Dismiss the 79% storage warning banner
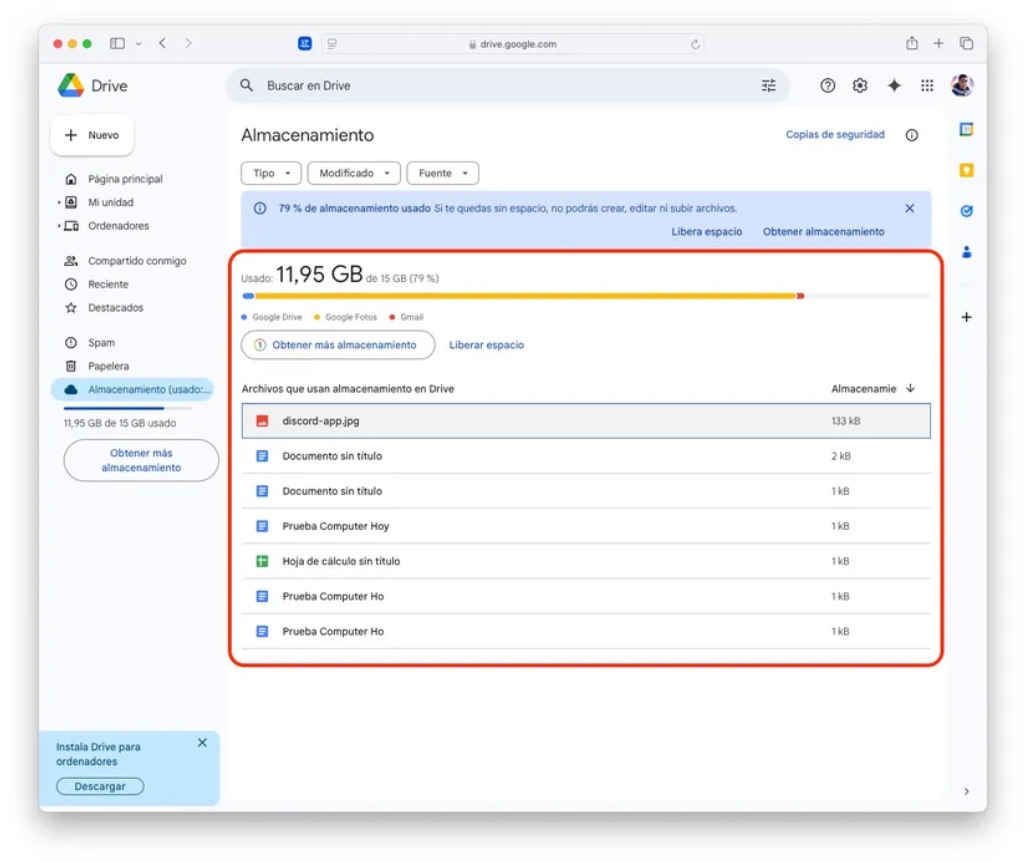The width and height of the screenshot is (1024, 862). tap(909, 208)
